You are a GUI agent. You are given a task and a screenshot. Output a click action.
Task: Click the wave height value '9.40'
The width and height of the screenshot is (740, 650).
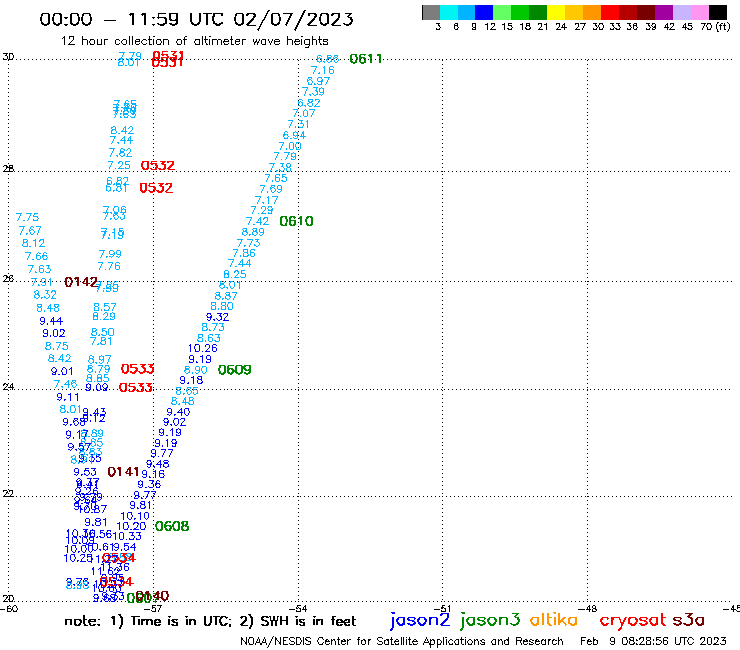tap(178, 412)
